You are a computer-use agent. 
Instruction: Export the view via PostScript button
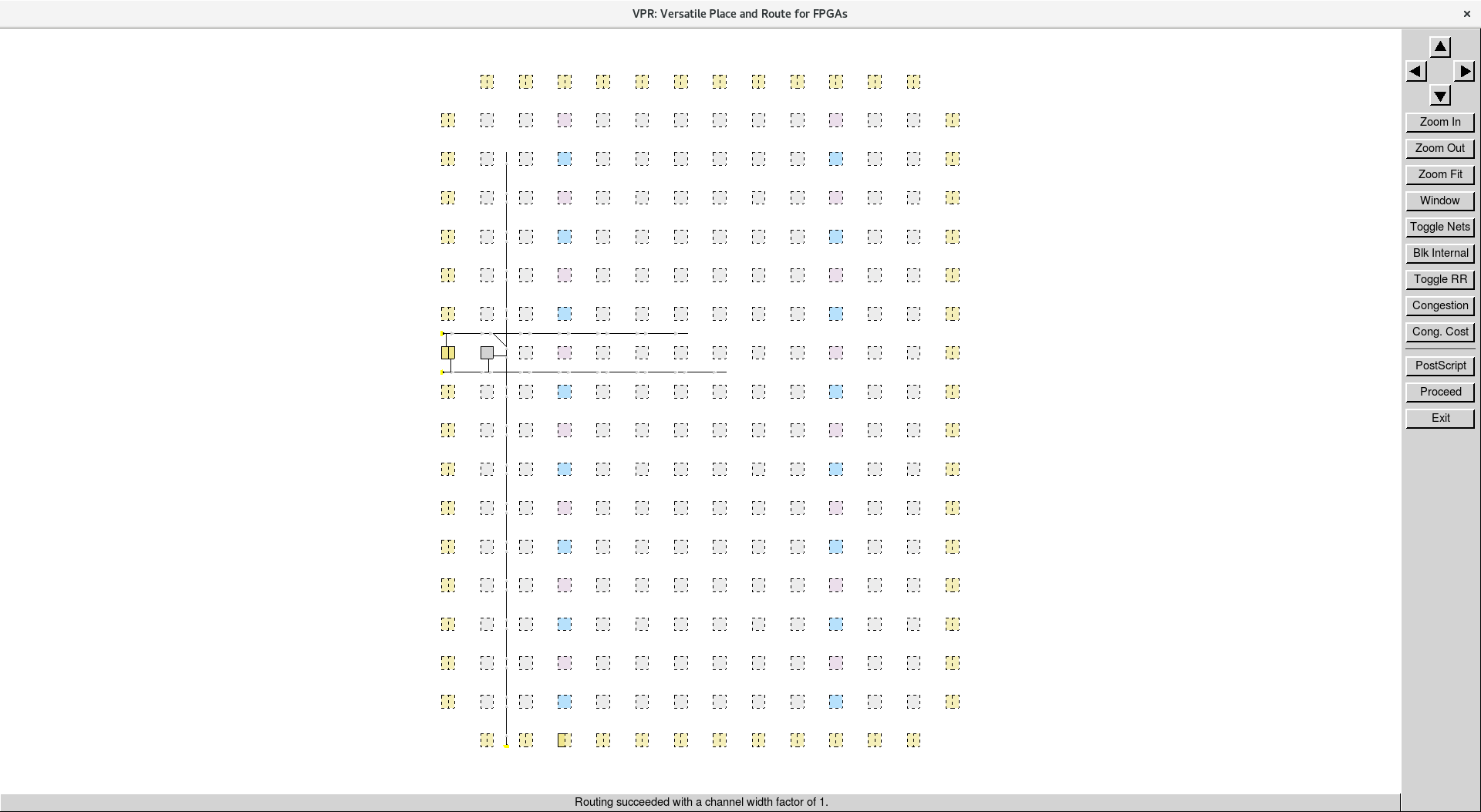point(1440,366)
